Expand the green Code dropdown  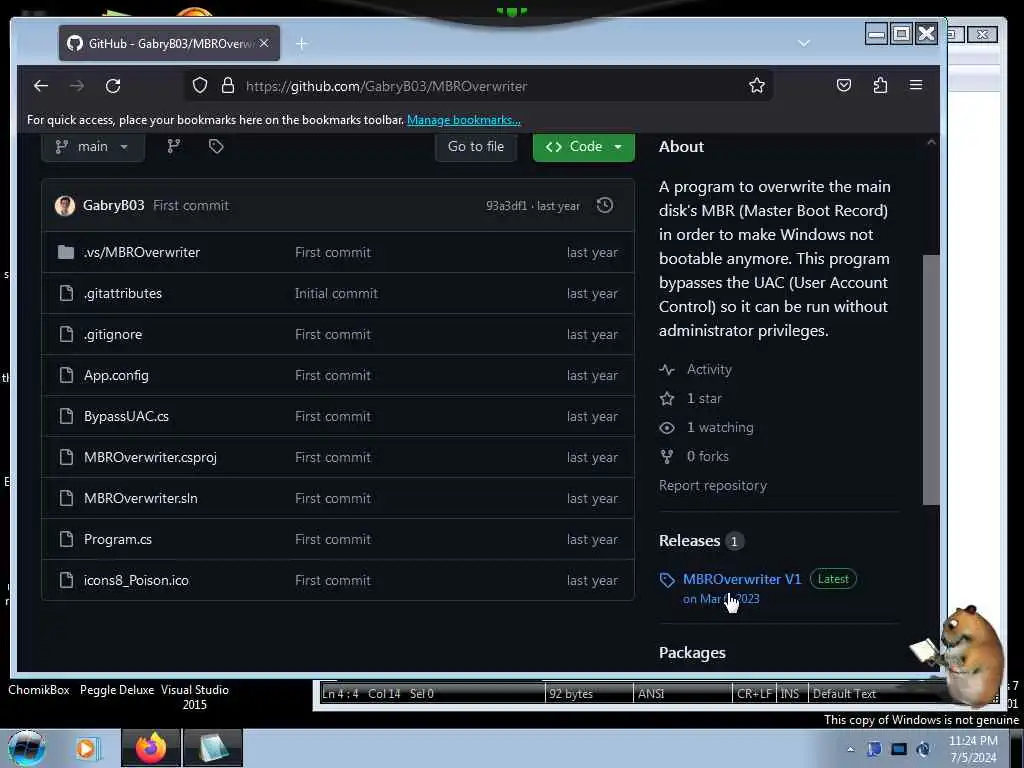point(584,147)
